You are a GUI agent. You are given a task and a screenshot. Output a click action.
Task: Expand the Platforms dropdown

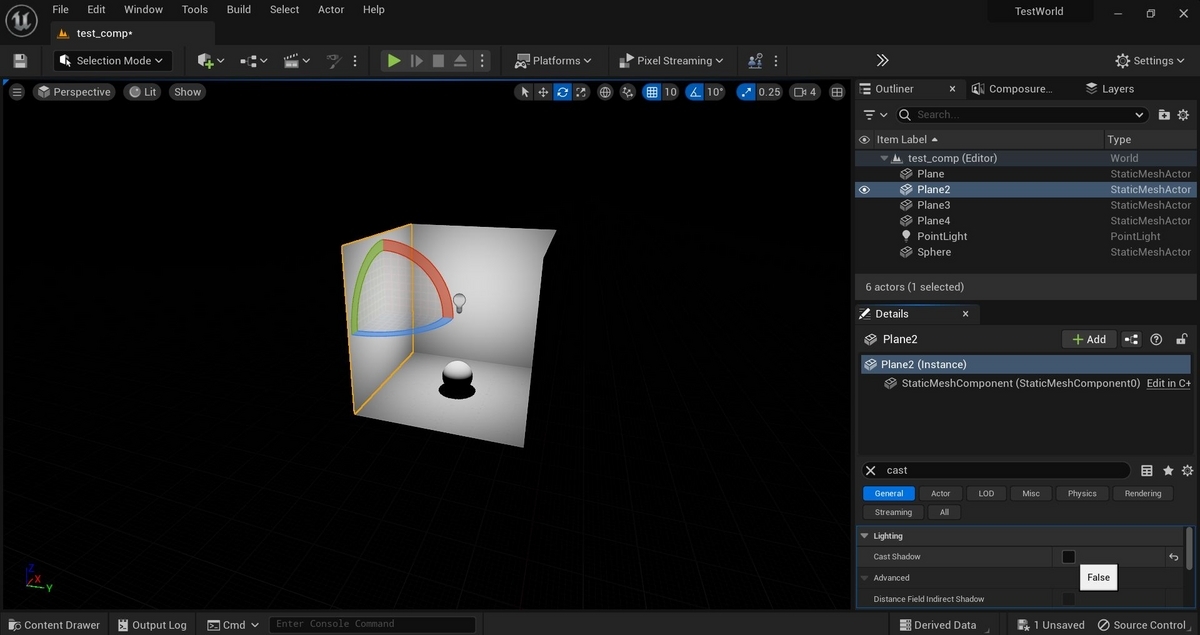[553, 61]
